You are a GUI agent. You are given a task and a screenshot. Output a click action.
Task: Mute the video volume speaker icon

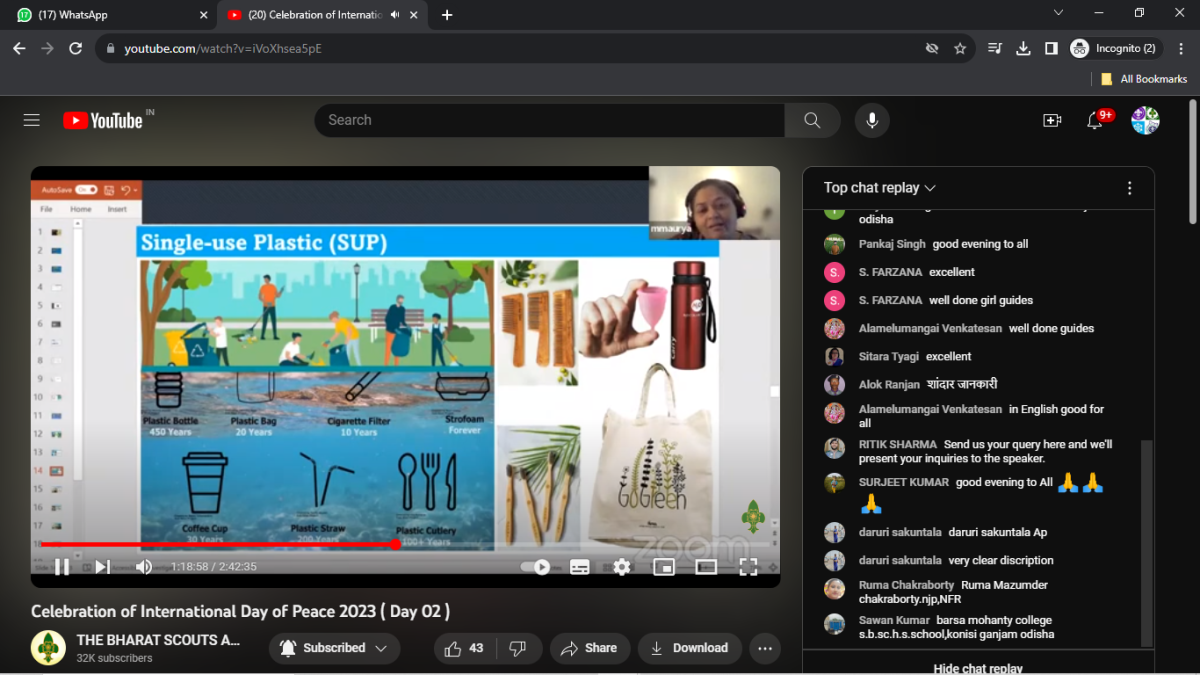[144, 567]
